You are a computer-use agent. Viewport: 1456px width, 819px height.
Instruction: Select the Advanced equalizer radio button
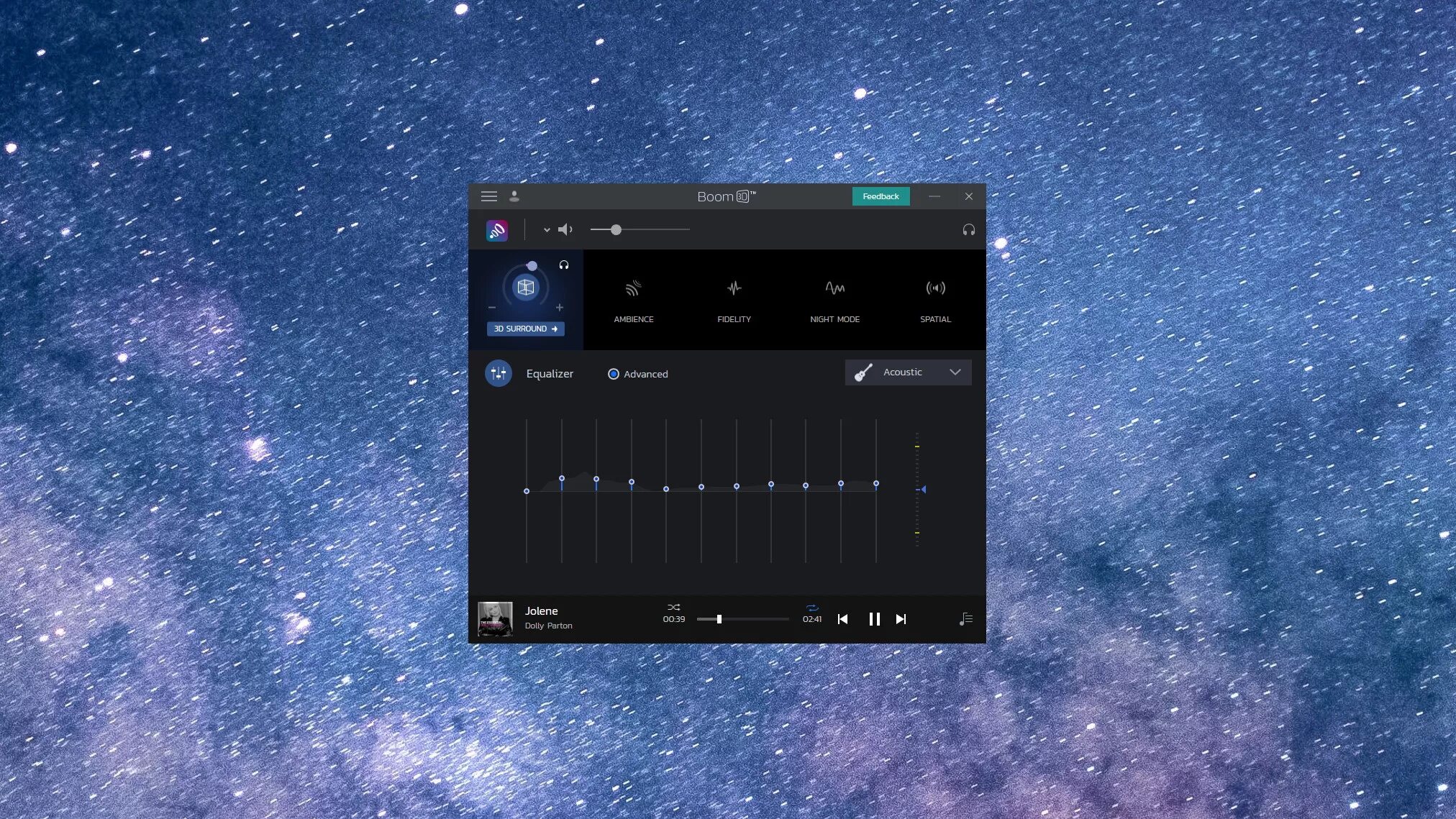[x=614, y=374]
